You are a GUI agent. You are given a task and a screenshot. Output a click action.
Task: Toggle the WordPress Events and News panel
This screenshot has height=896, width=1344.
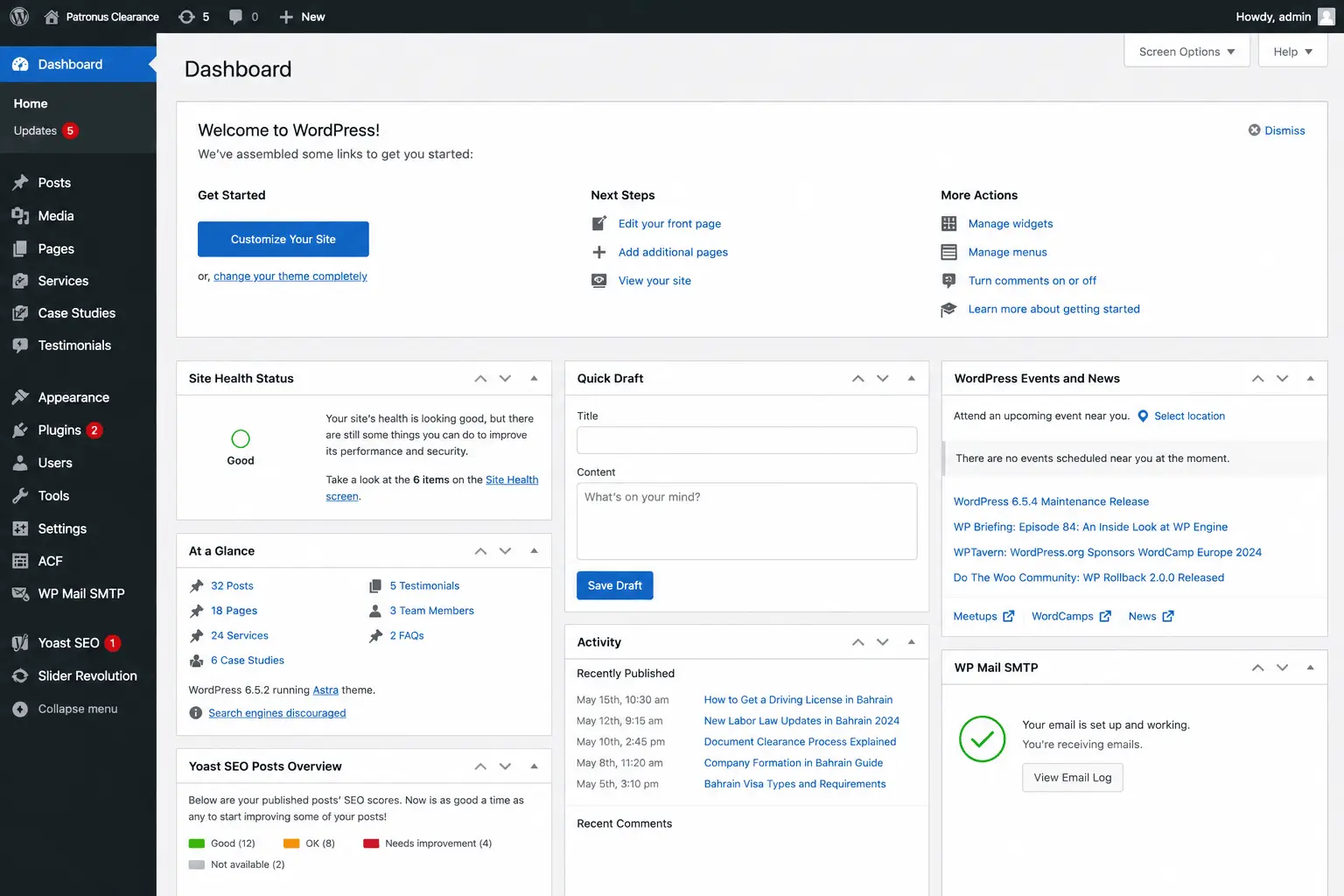pyautogui.click(x=1310, y=378)
